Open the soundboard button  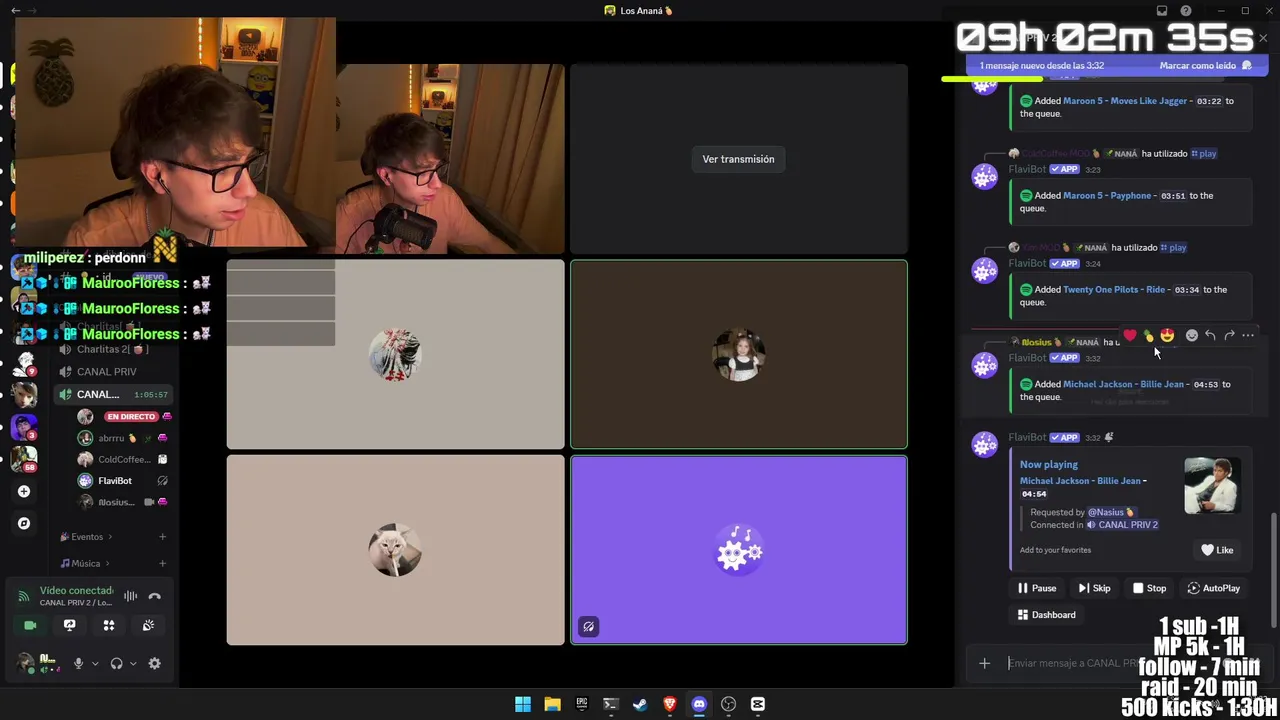pos(148,625)
